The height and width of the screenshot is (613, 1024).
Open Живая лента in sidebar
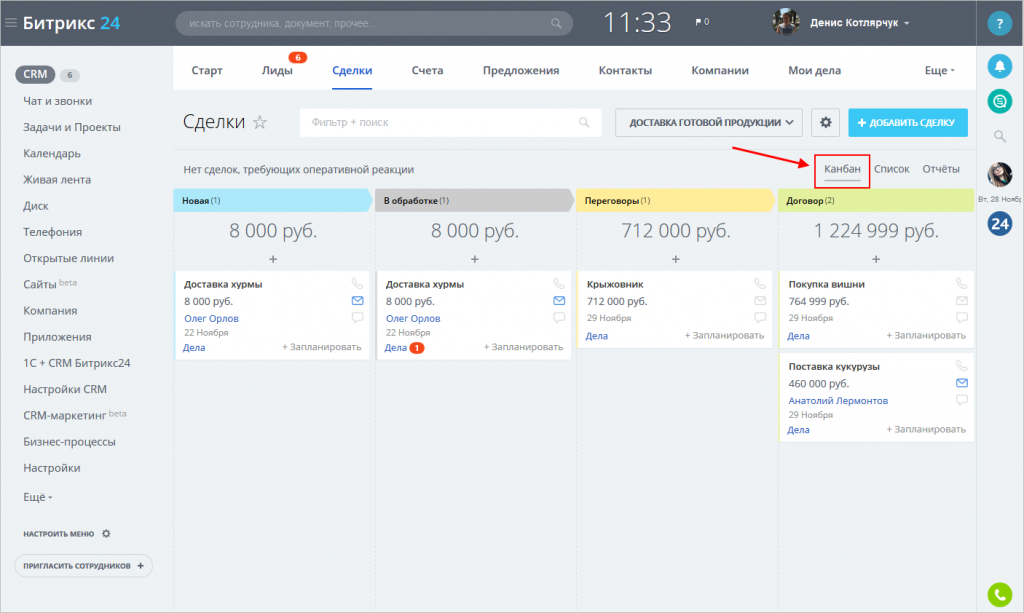tap(57, 180)
